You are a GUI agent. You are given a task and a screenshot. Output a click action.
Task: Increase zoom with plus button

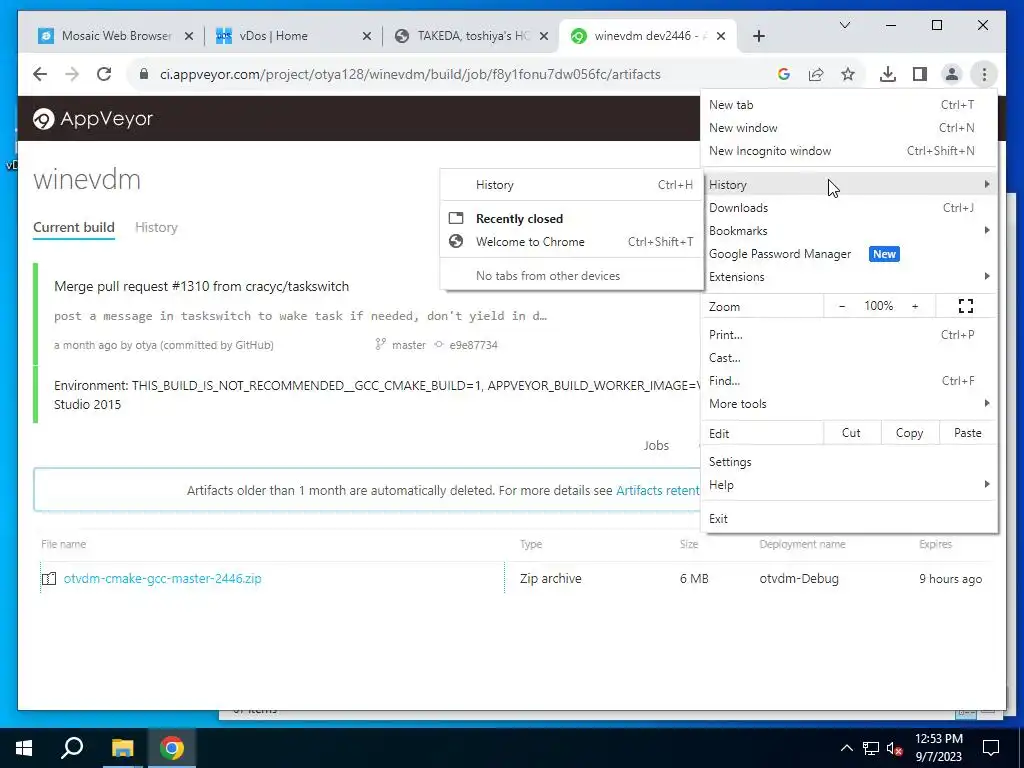point(915,306)
